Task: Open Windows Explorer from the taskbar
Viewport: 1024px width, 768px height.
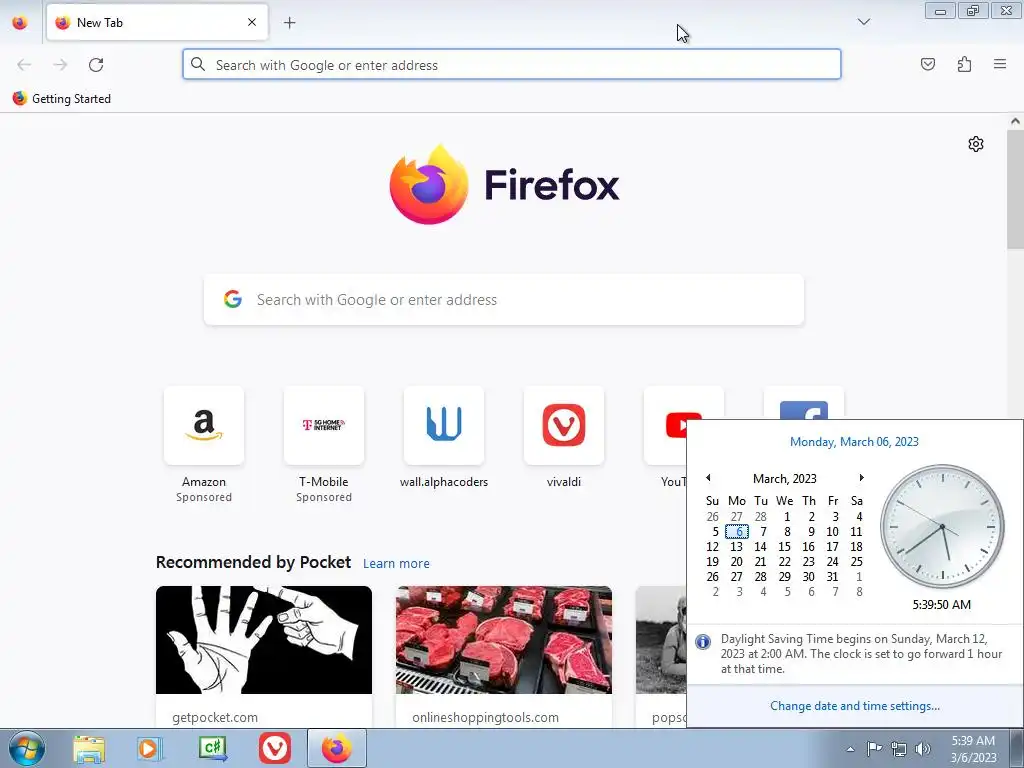Action: (x=89, y=749)
